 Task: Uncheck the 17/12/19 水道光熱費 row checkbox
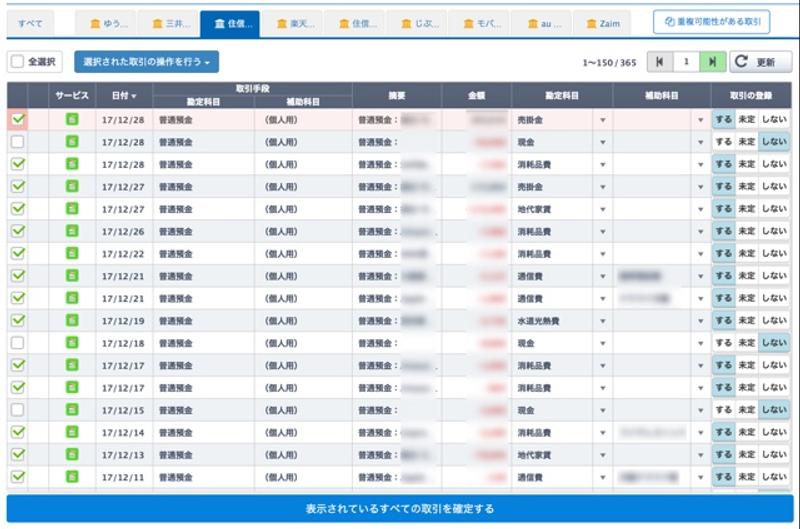18,320
